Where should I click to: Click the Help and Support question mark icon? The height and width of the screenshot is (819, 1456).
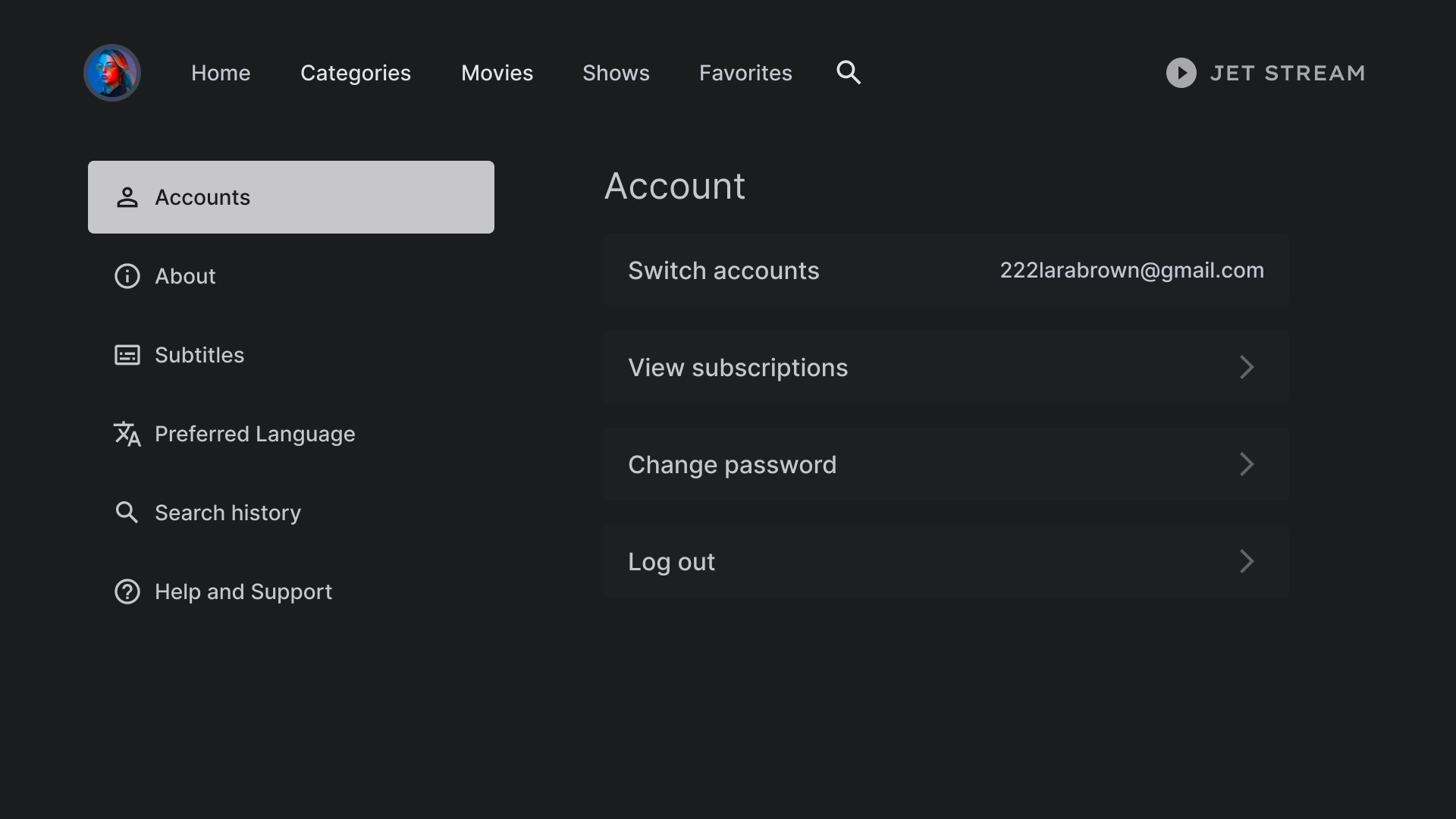tap(127, 591)
